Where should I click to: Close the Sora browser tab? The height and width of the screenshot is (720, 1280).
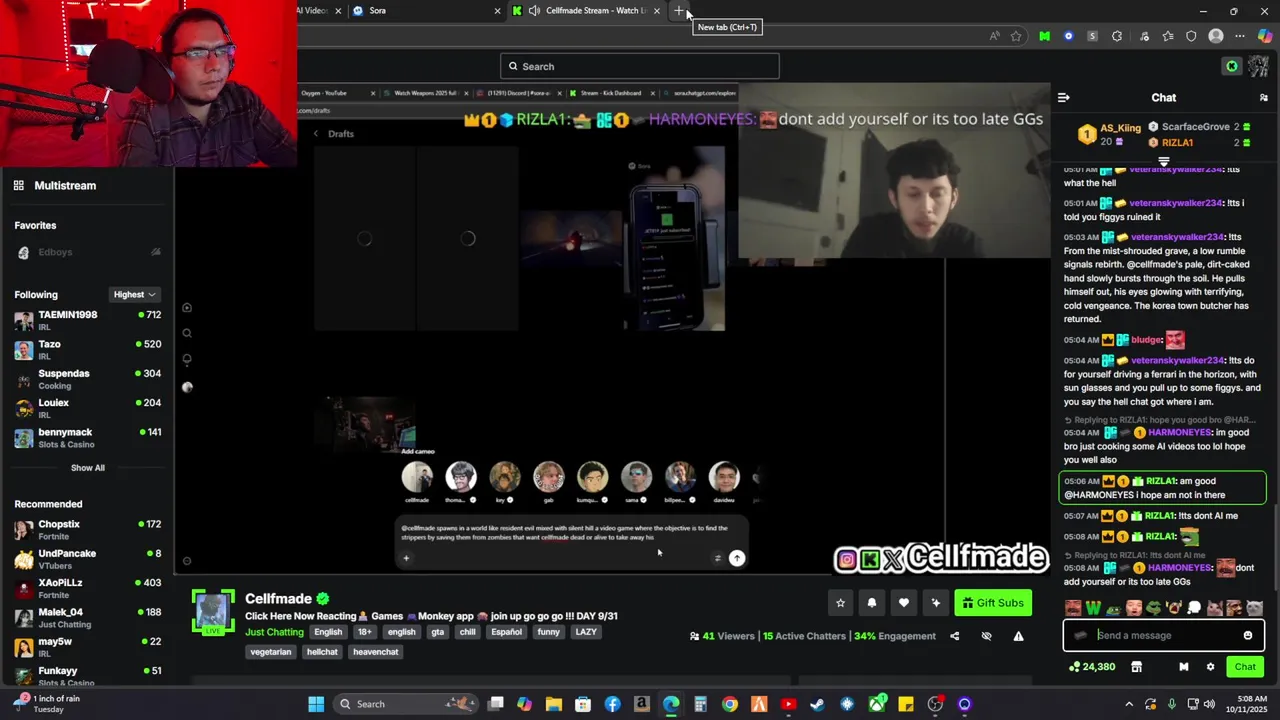497,11
